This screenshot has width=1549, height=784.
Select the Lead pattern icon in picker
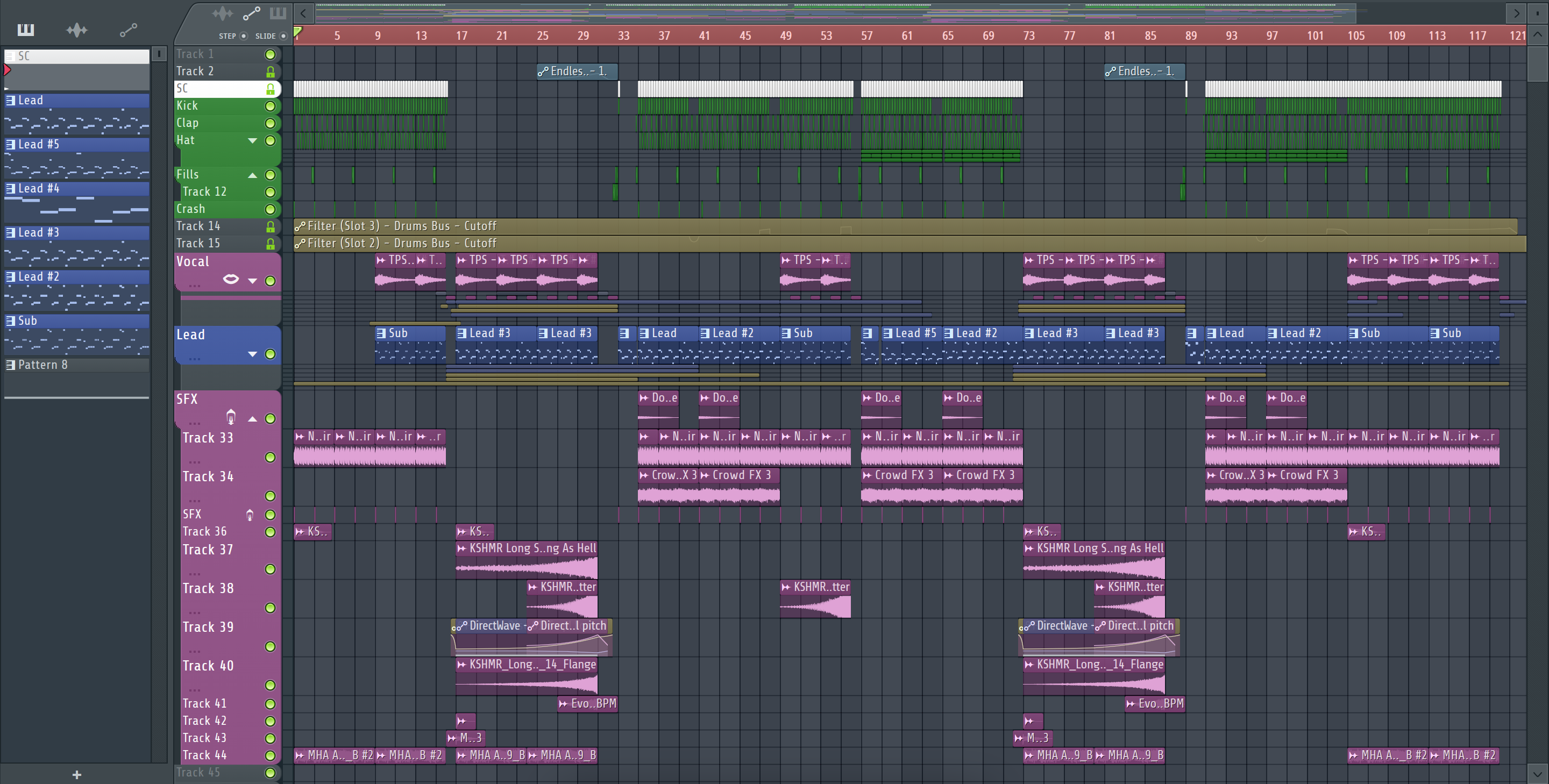point(10,101)
